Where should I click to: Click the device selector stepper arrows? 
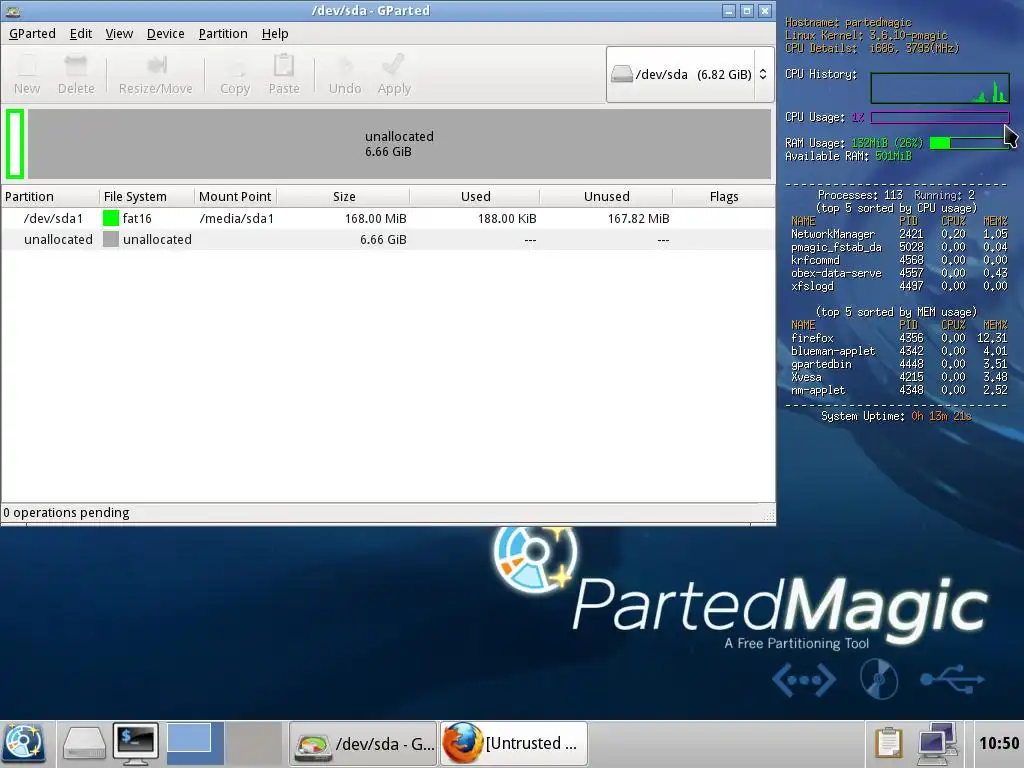[763, 74]
